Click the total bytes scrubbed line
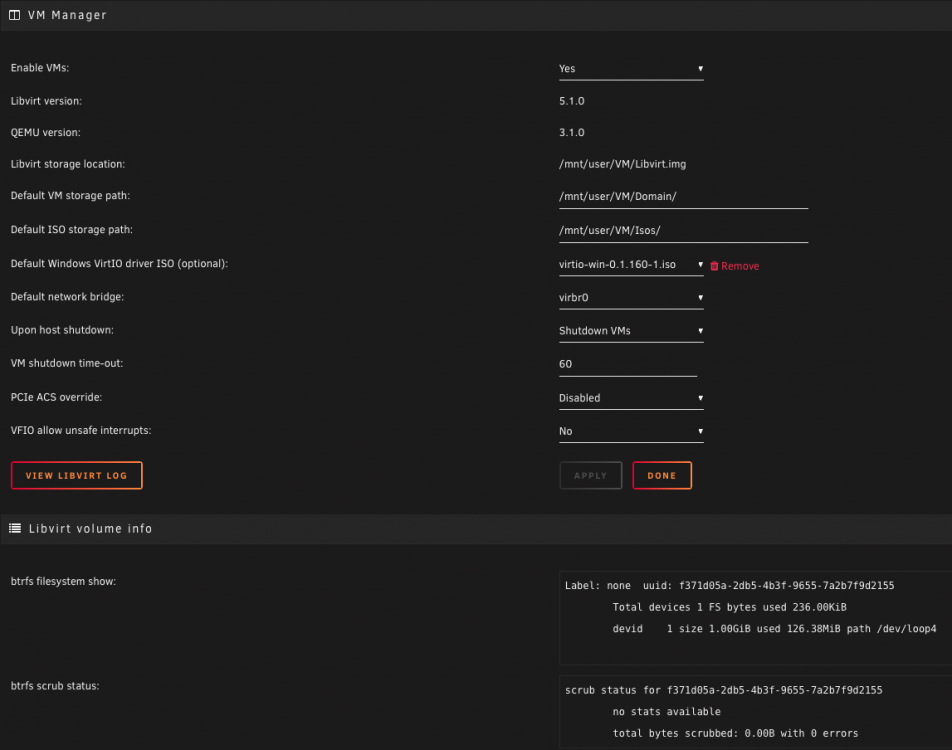 pos(735,733)
